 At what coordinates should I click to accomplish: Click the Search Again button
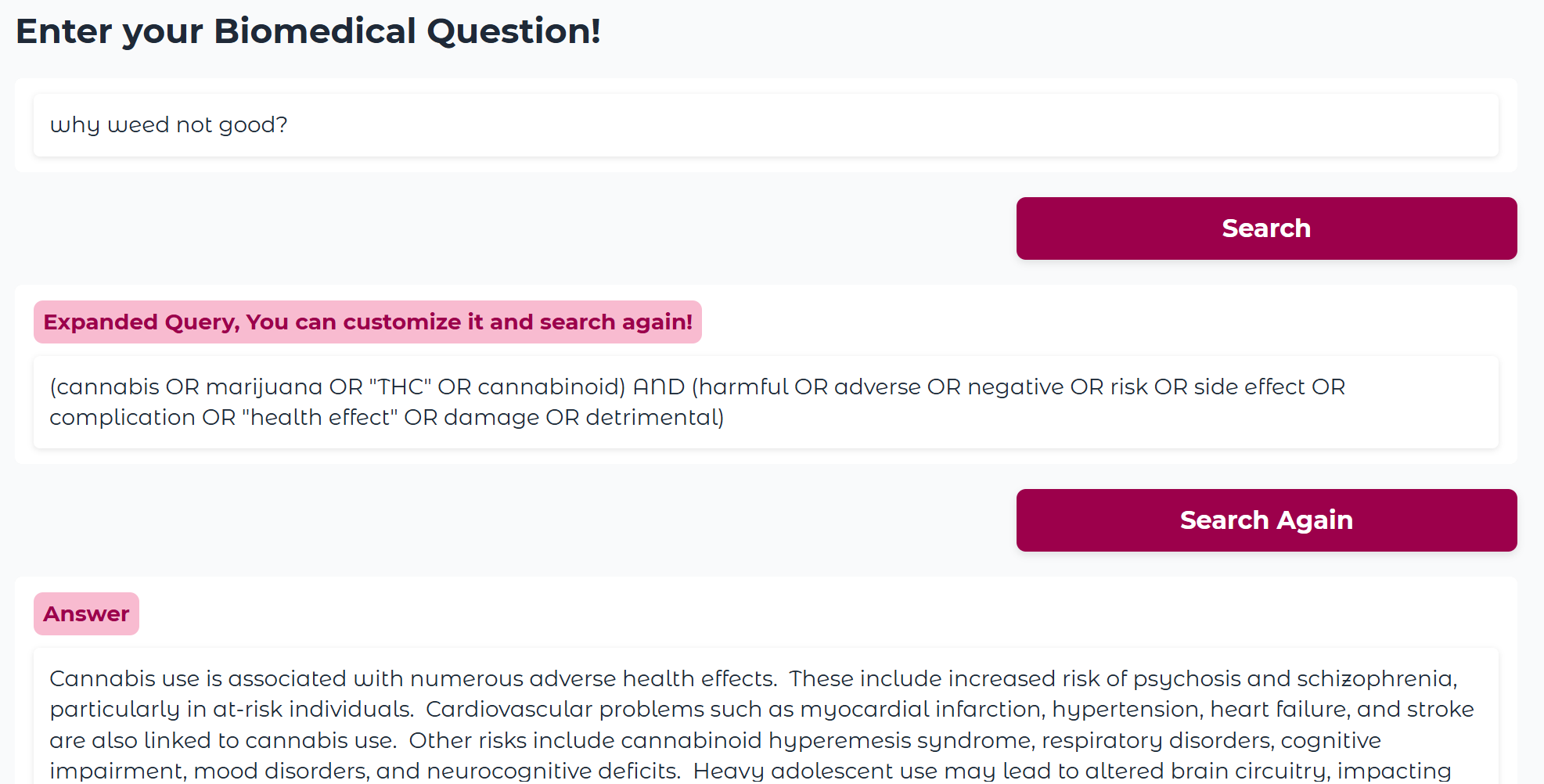pos(1265,520)
